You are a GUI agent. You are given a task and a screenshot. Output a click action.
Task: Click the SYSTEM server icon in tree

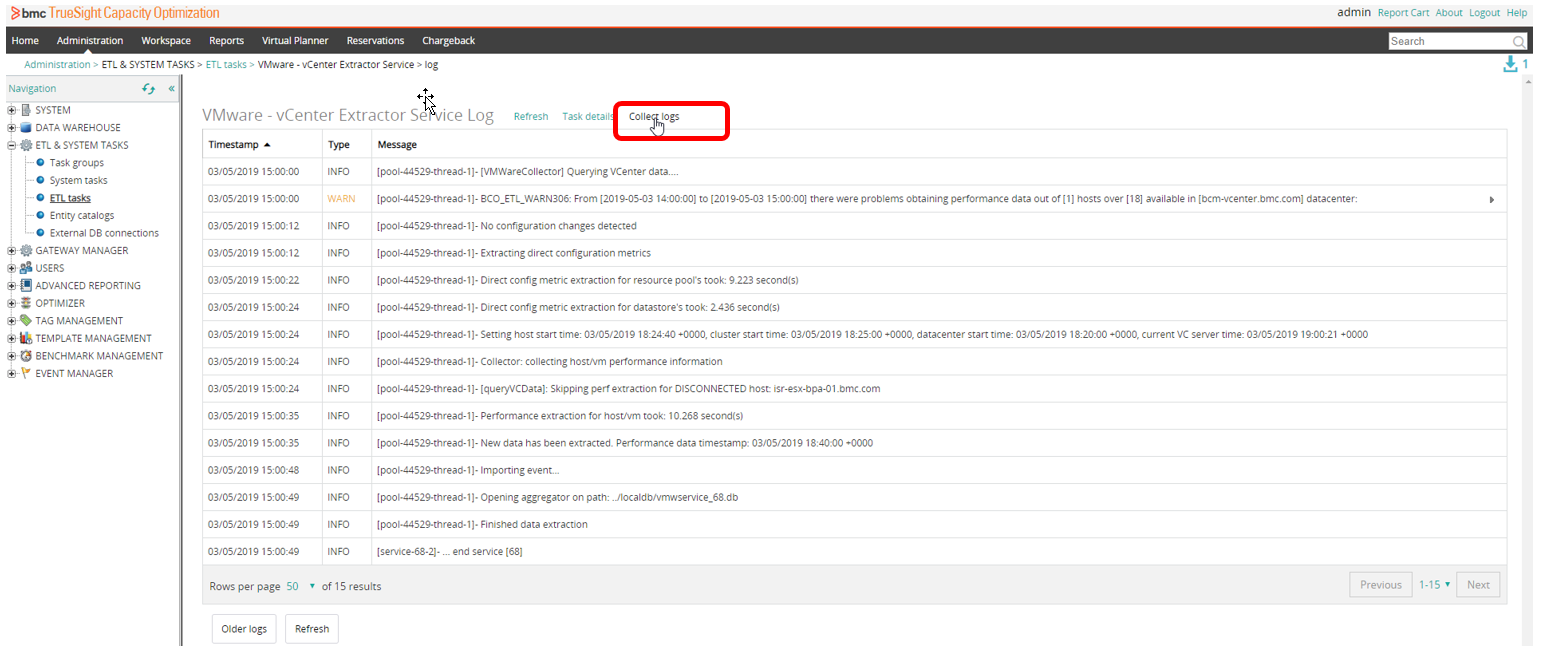point(26,110)
